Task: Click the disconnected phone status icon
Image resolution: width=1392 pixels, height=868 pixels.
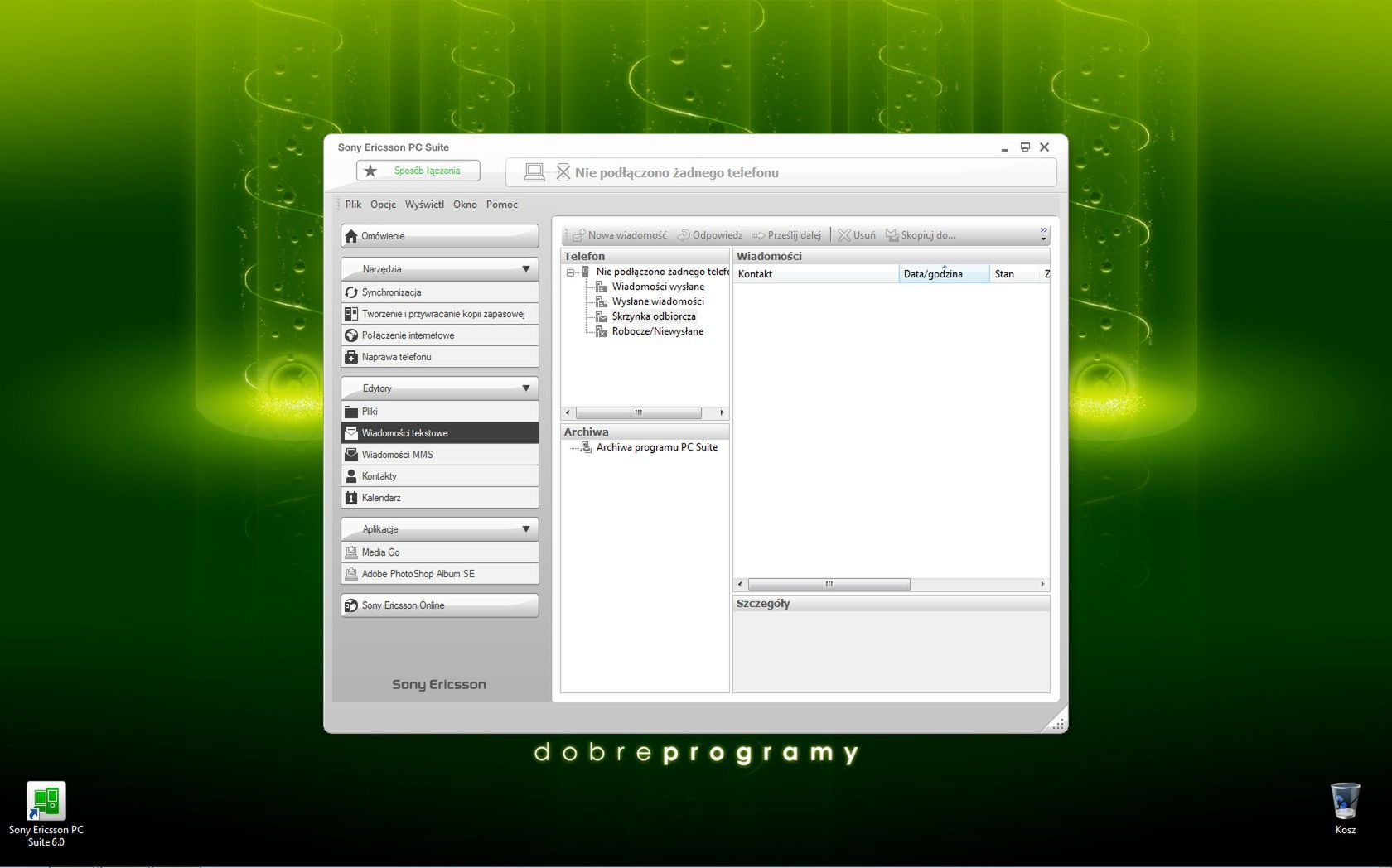Action: [x=563, y=172]
